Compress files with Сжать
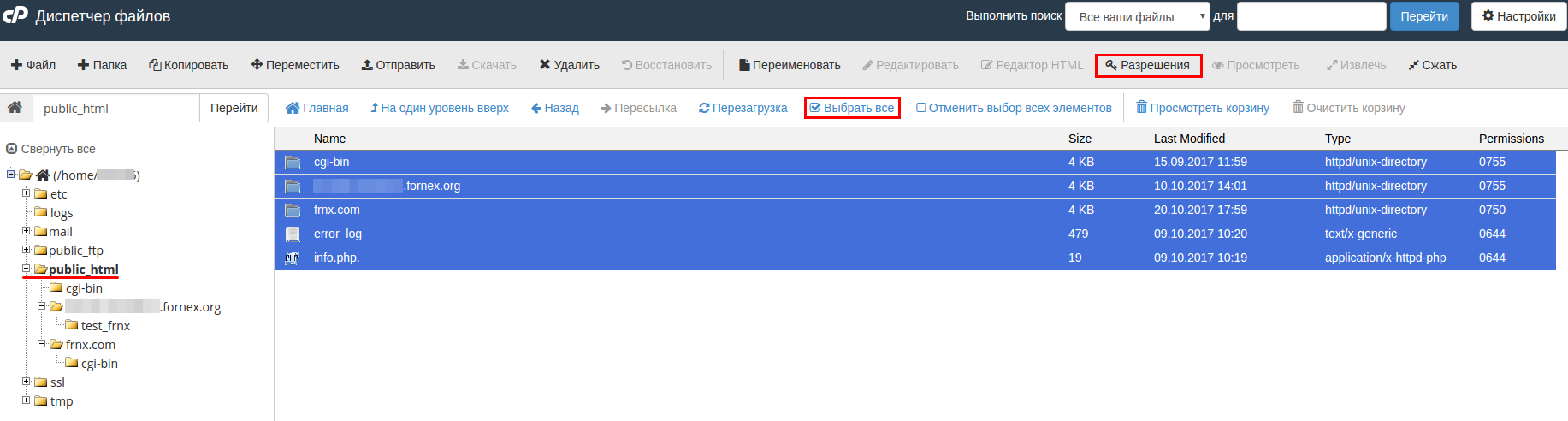The width and height of the screenshot is (1568, 421). 1433,65
